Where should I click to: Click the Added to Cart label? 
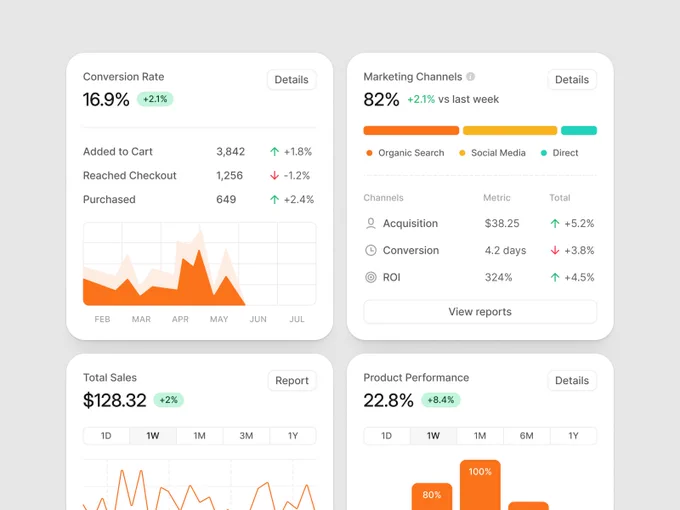click(x=118, y=152)
